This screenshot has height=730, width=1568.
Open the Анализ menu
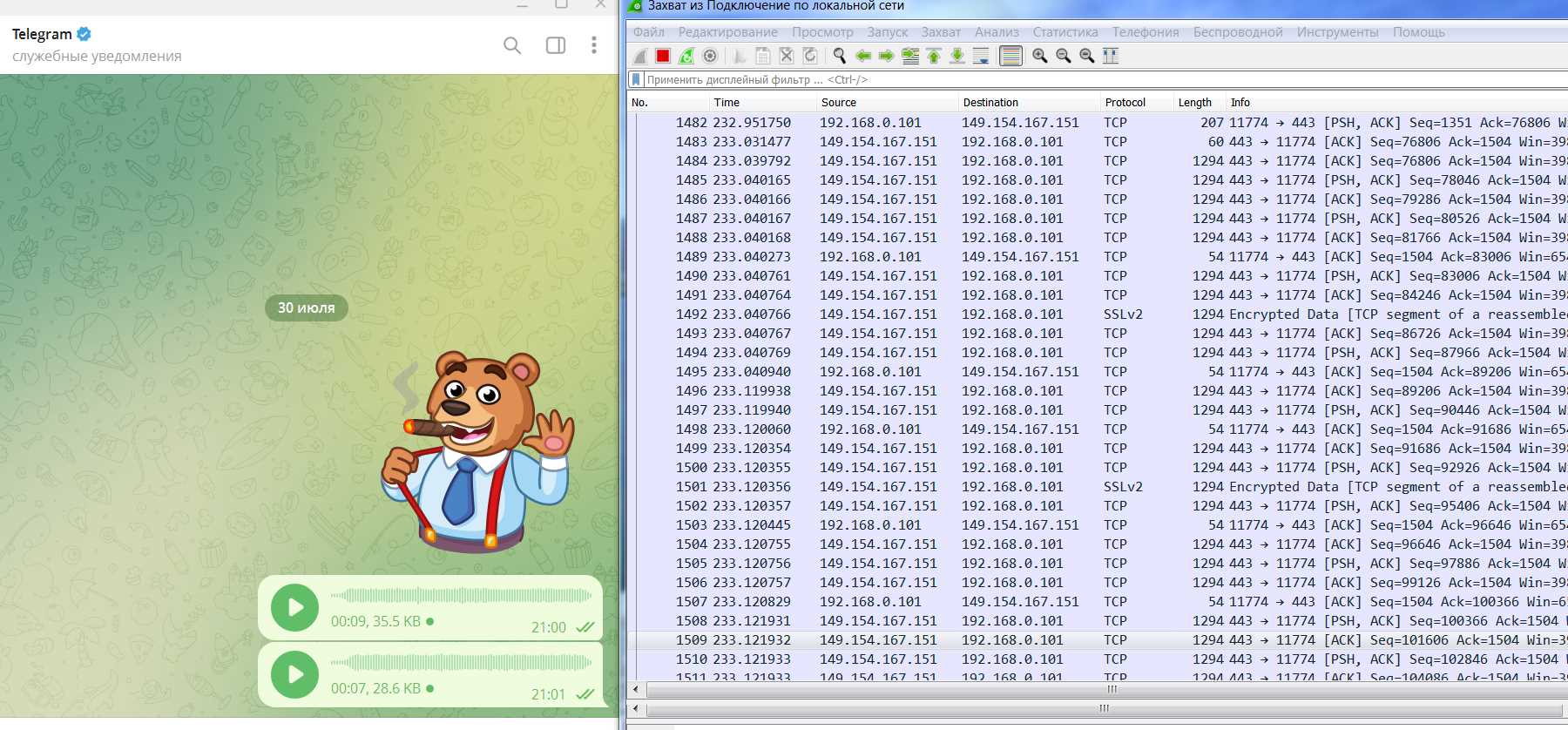997,32
